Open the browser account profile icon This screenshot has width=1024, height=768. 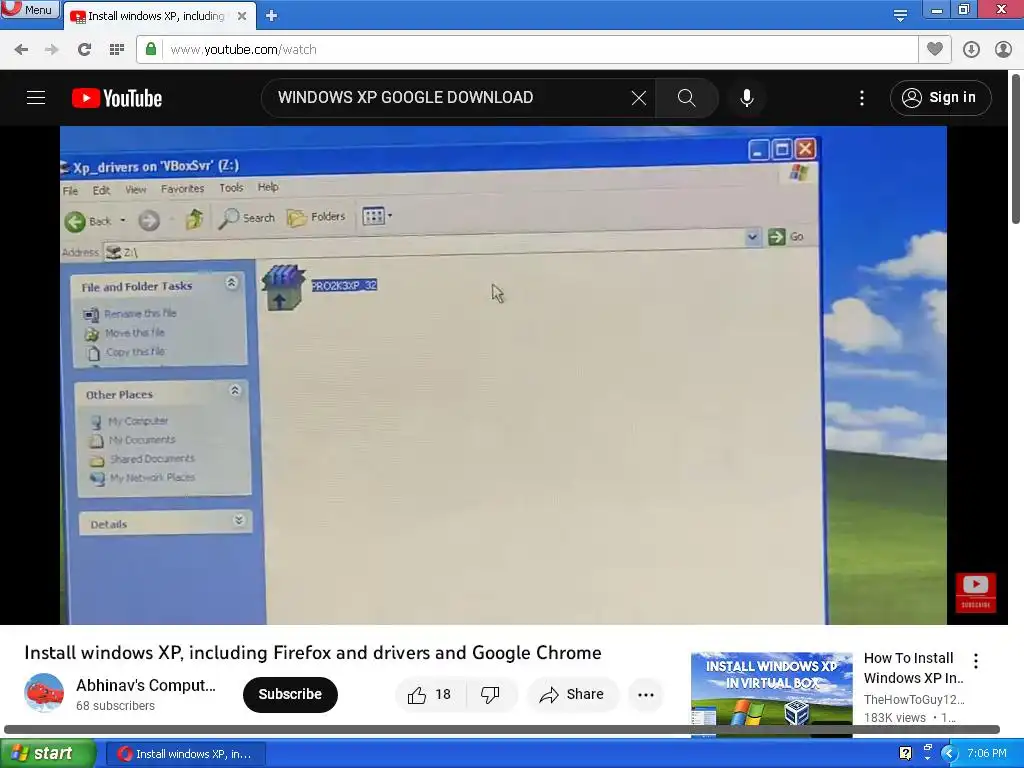1003,50
